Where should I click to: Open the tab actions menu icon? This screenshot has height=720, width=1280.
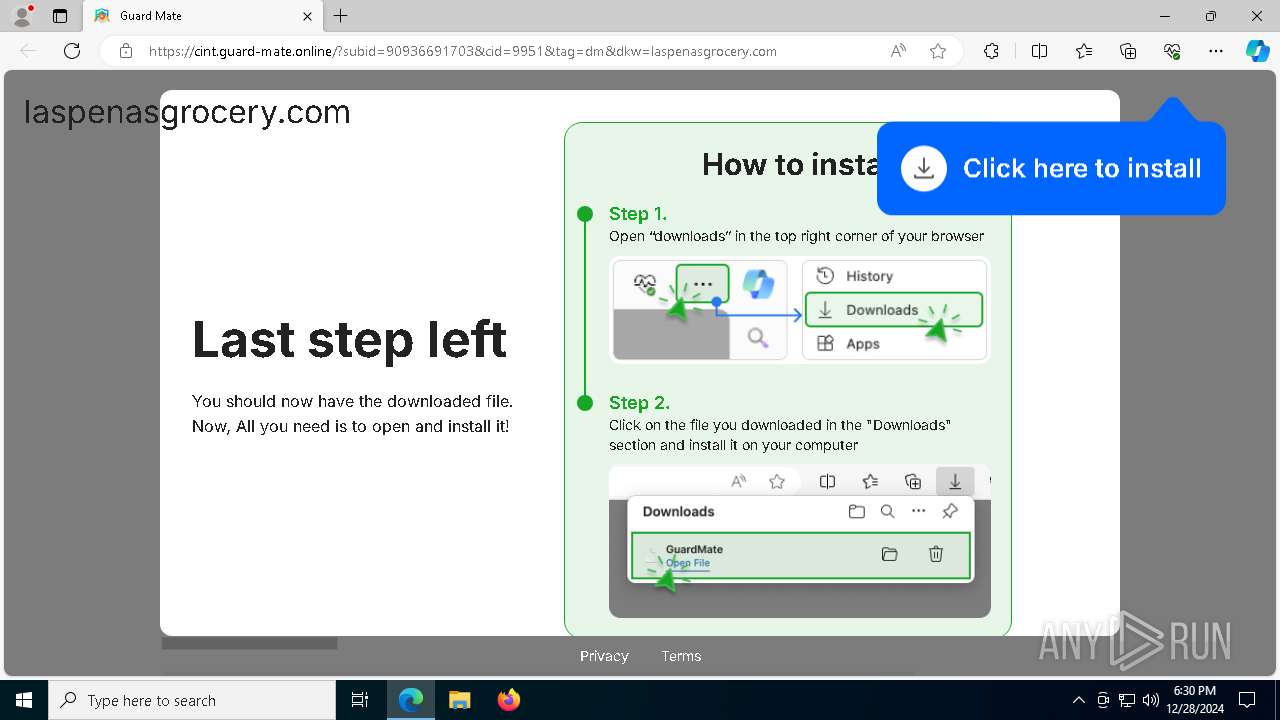point(60,16)
